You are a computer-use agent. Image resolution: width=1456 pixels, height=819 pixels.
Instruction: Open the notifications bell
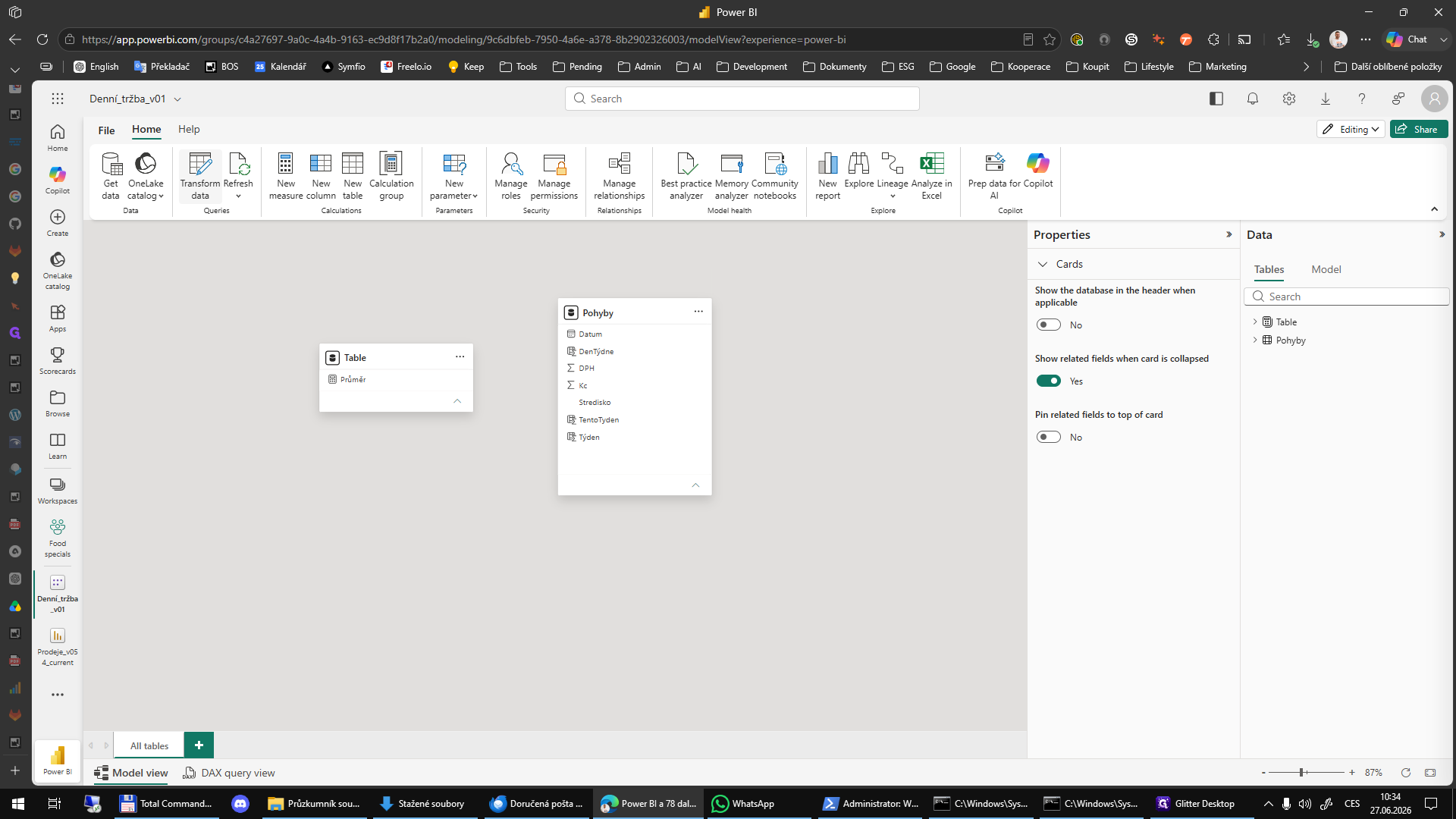pos(1253,99)
